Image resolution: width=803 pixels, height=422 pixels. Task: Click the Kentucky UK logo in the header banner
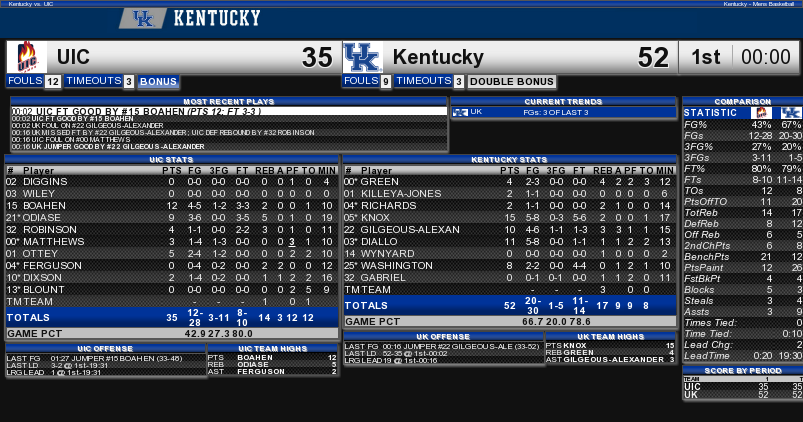143,18
